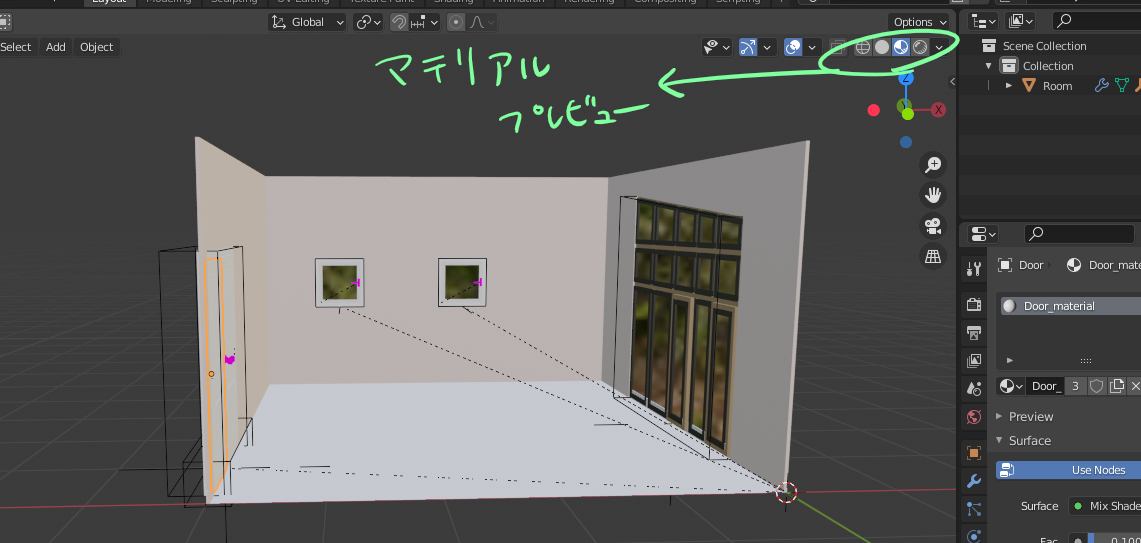
Task: Open the Modifier properties wrench tab
Action: pos(974,480)
